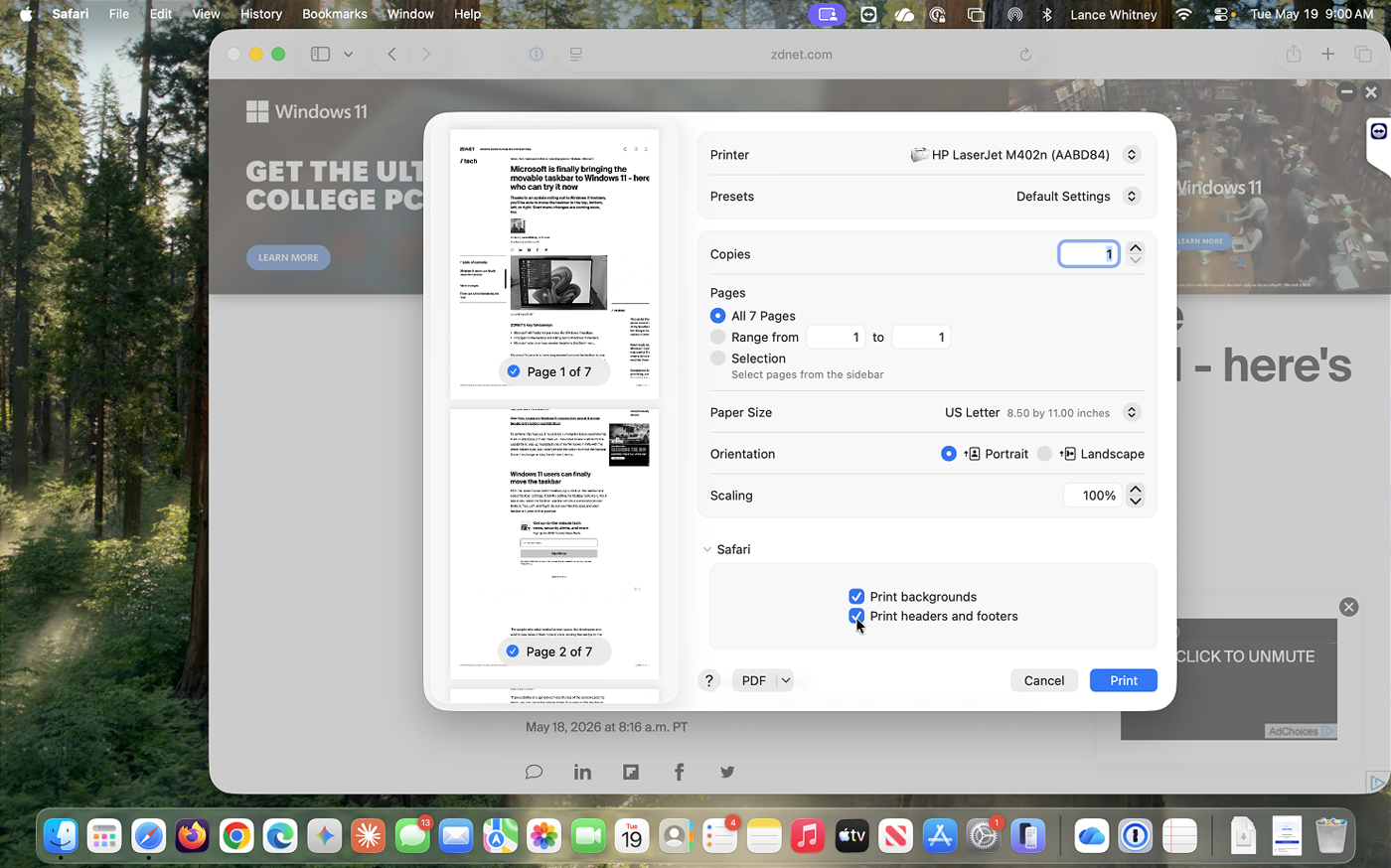Open News app in the Dock

(895, 836)
